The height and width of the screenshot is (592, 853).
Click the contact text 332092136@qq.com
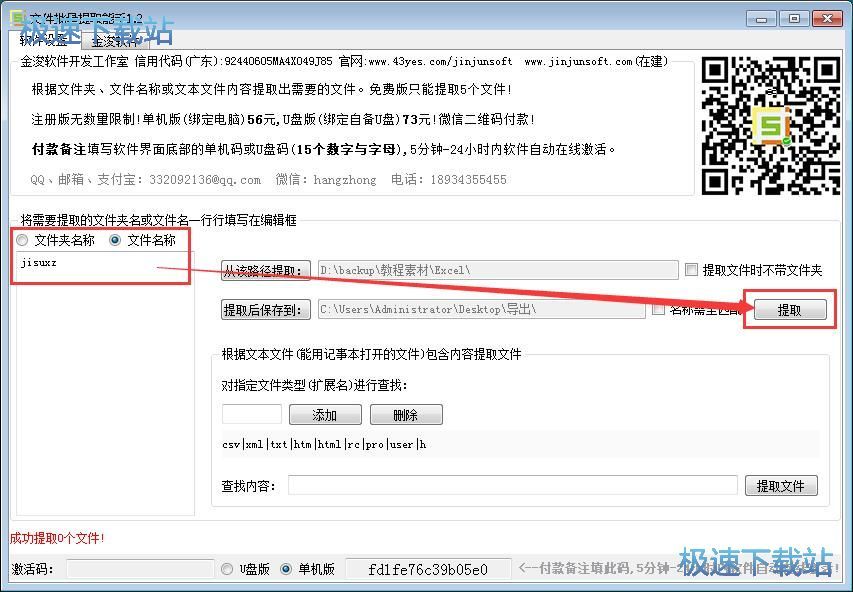coord(205,180)
